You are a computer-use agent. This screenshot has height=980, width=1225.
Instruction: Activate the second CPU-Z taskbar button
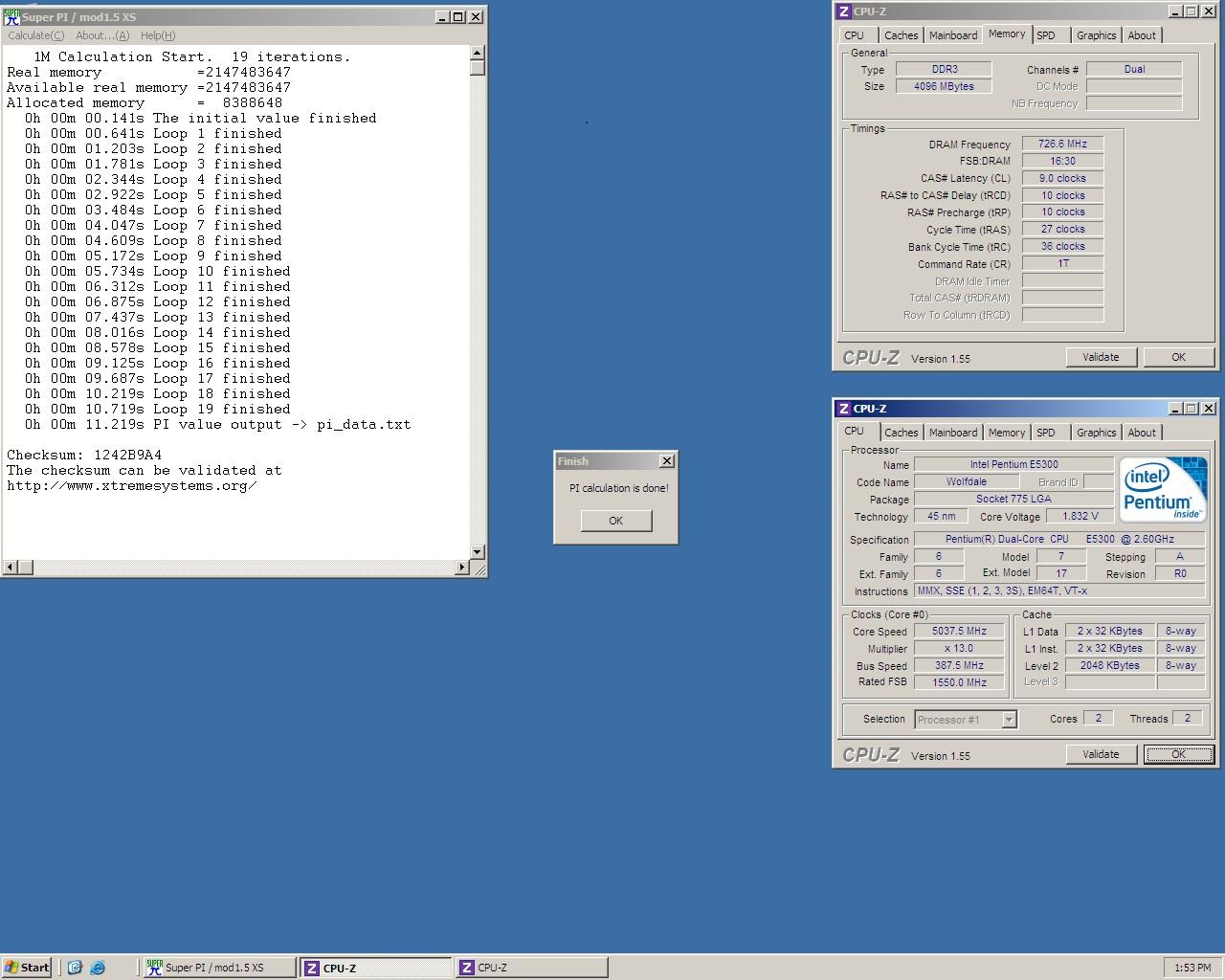point(531,968)
